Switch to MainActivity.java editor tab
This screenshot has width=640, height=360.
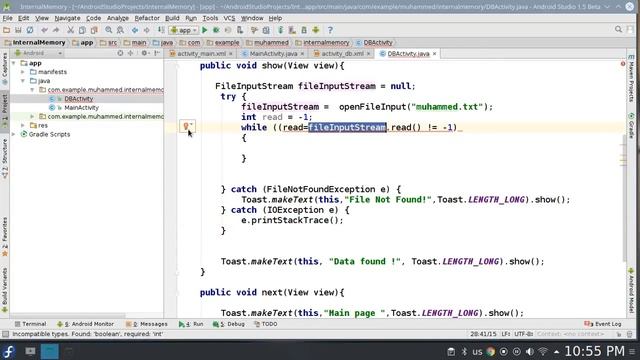coord(273,54)
